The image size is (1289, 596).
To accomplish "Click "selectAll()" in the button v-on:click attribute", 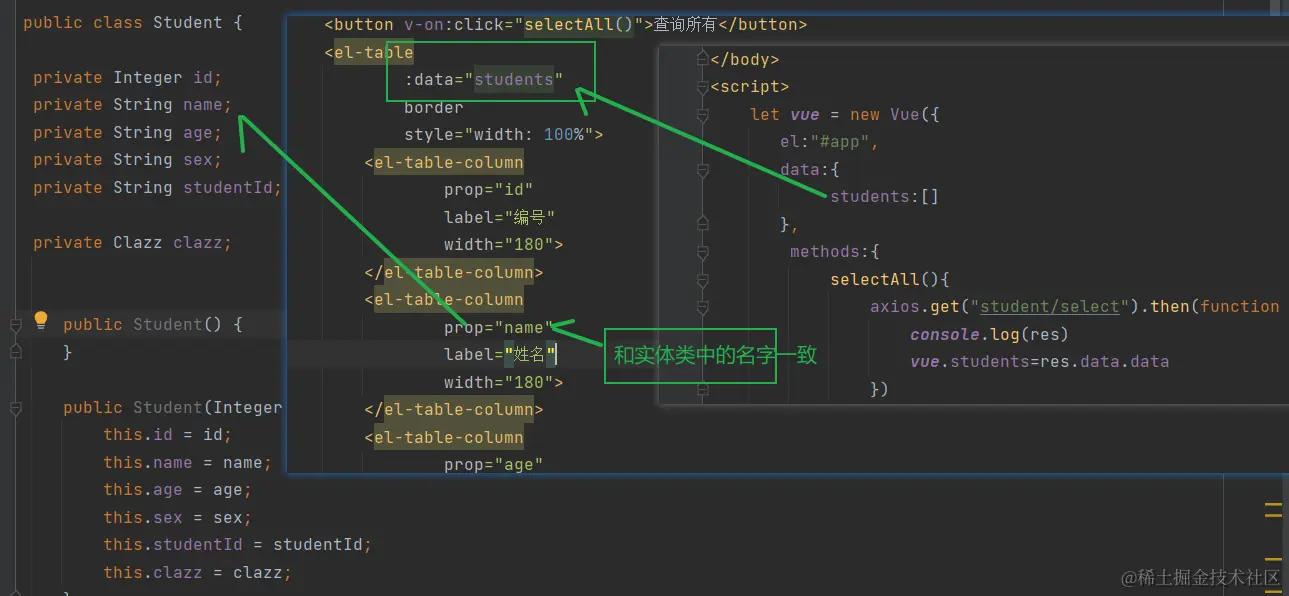I will pyautogui.click(x=579, y=24).
